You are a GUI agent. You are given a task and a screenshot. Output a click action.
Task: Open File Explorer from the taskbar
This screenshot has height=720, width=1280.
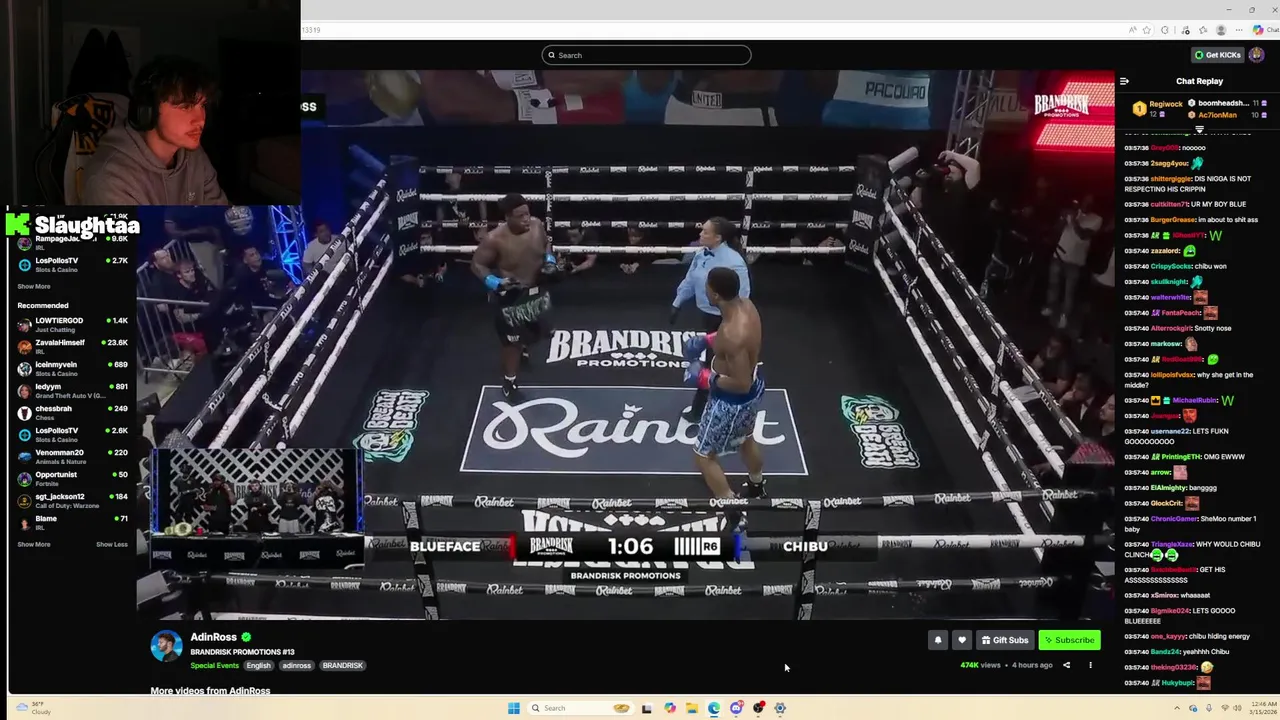(691, 708)
